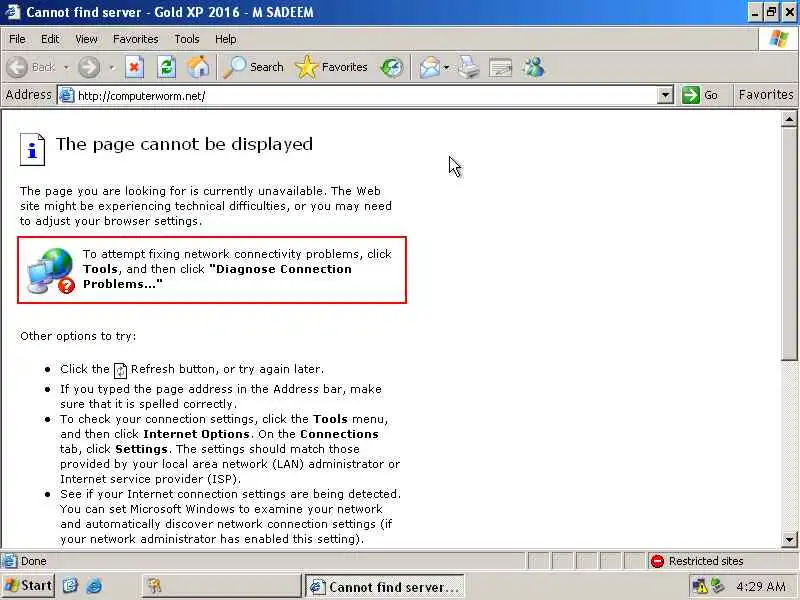Click the http://computerworm.net/ address field
The image size is (800, 600).
365,95
